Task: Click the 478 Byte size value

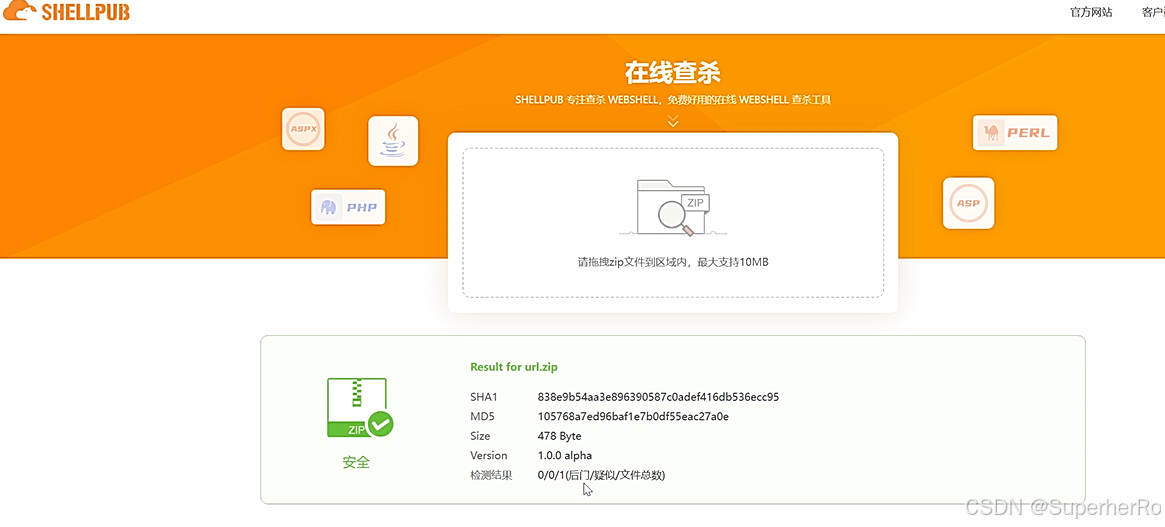Action: (x=559, y=436)
